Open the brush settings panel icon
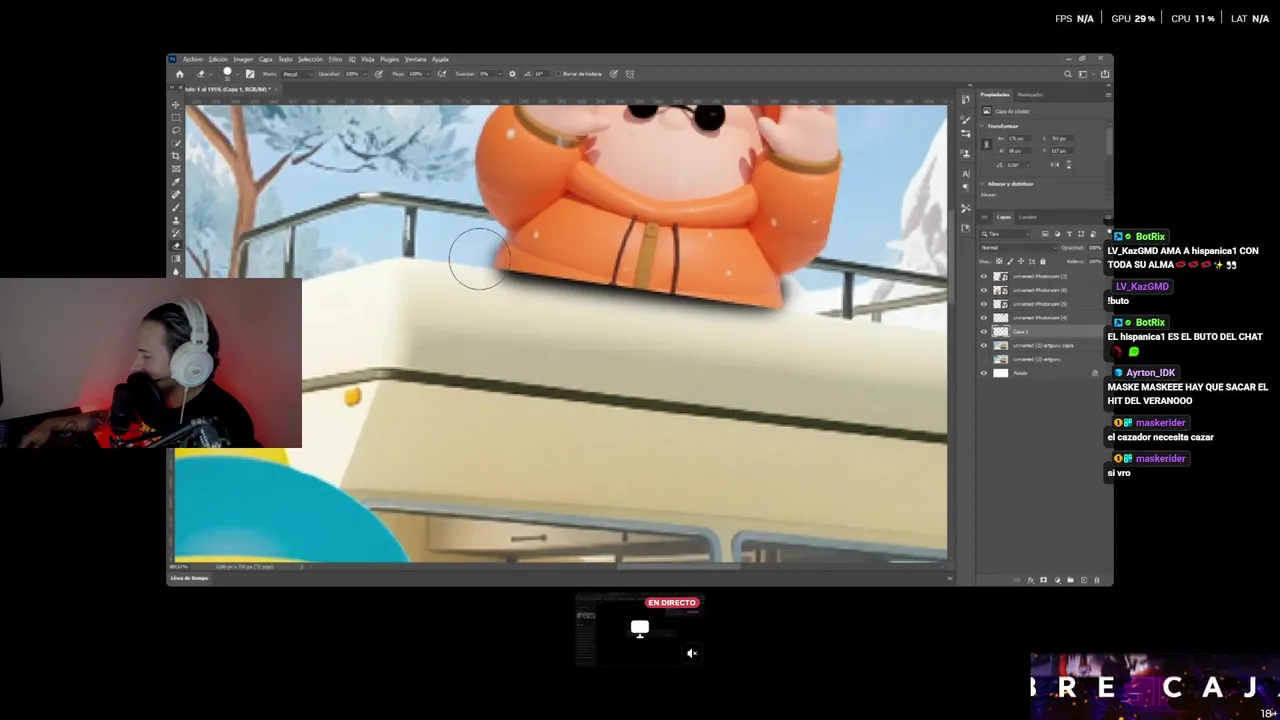 pos(250,74)
